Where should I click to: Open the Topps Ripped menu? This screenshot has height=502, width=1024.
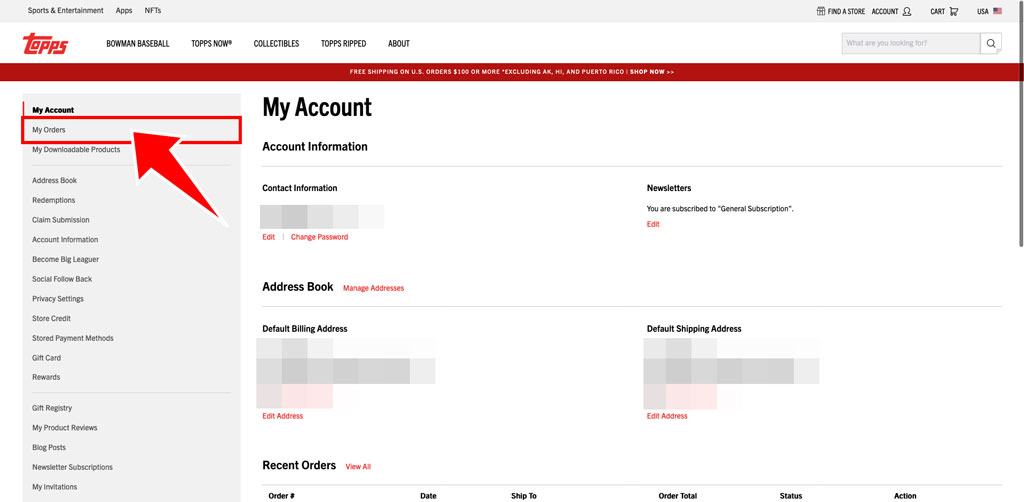pyautogui.click(x=344, y=44)
